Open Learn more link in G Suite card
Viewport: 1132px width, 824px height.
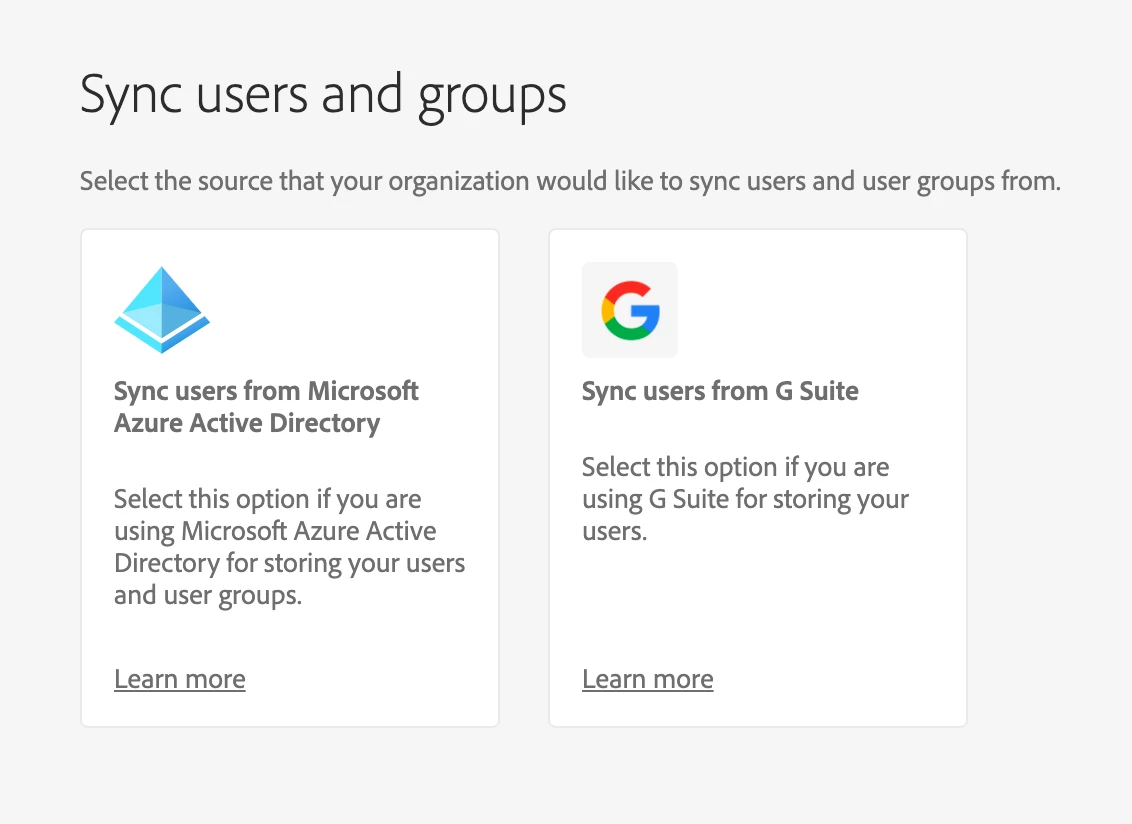tap(648, 679)
